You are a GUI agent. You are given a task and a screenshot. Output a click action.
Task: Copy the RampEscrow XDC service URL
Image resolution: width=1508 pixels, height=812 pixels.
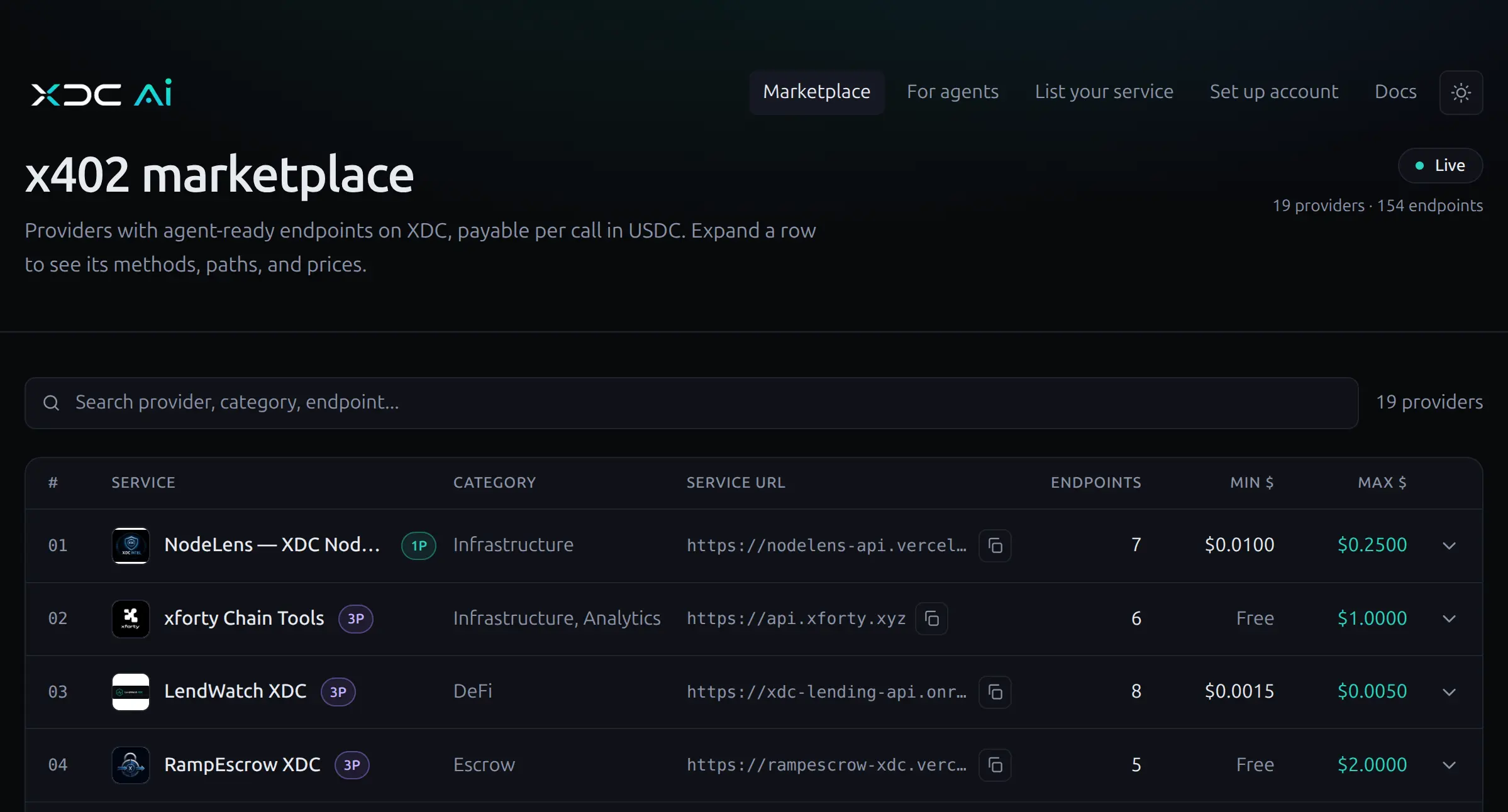(995, 765)
